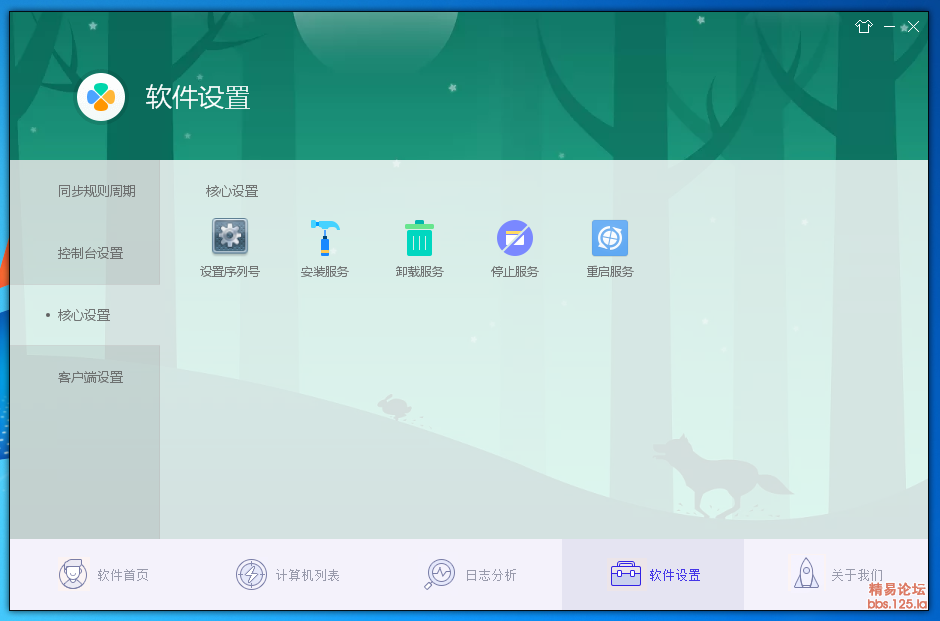Click the 计算机列表 lightning icon
The width and height of the screenshot is (940, 621).
[251, 574]
